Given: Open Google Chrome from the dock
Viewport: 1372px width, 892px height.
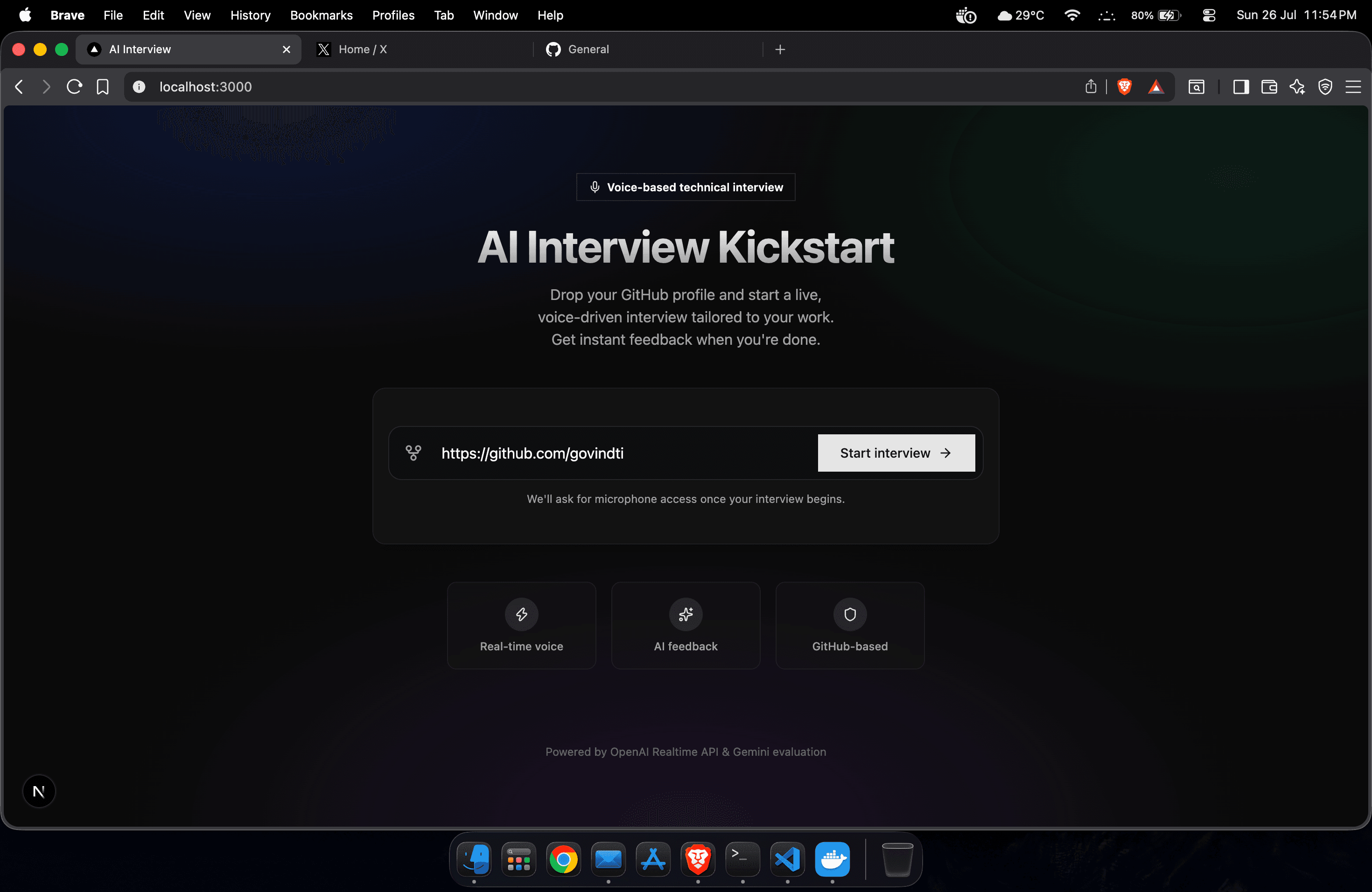Looking at the screenshot, I should pos(563,859).
